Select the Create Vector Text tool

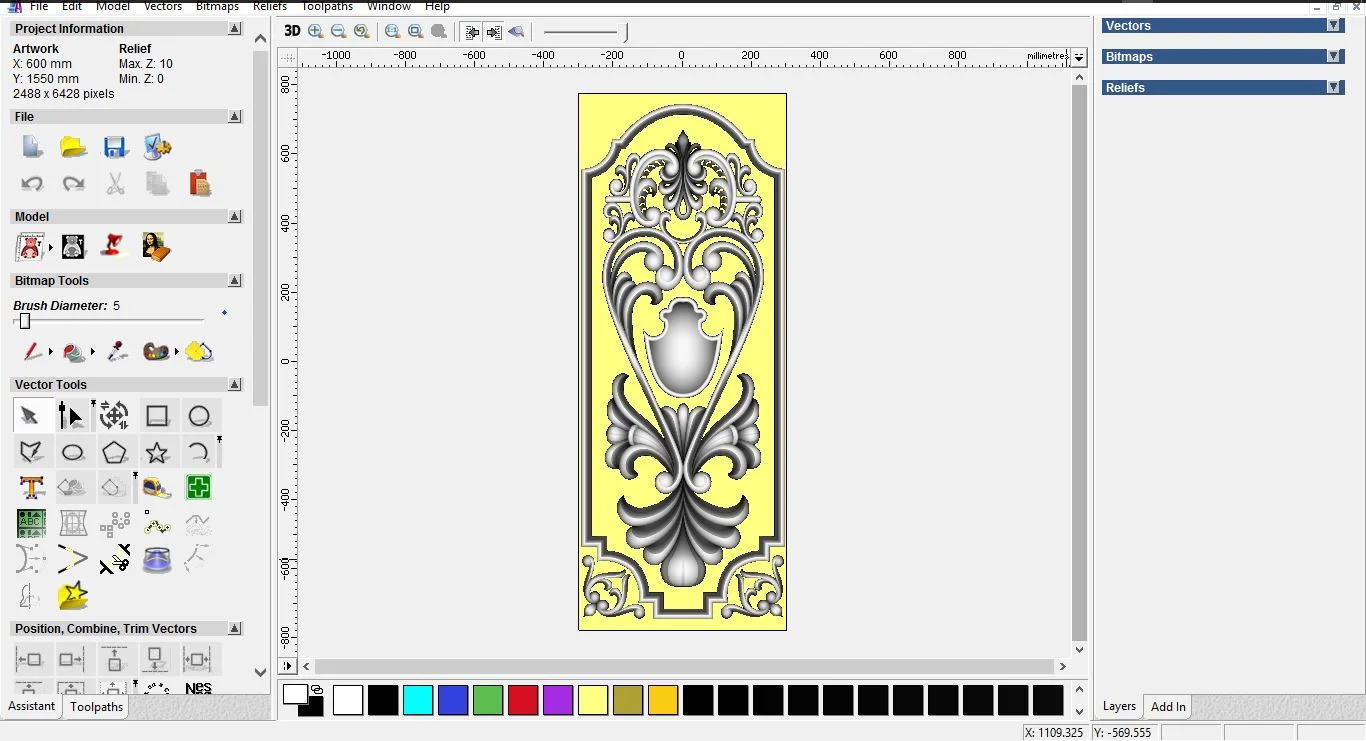point(31,488)
